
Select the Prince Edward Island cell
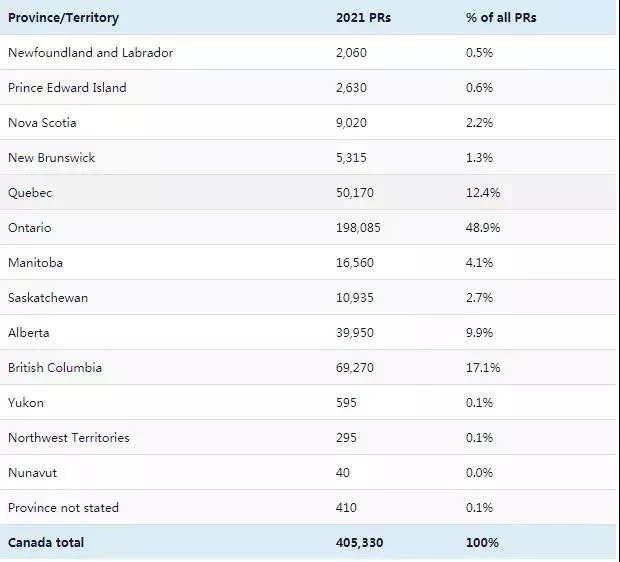click(x=67, y=88)
